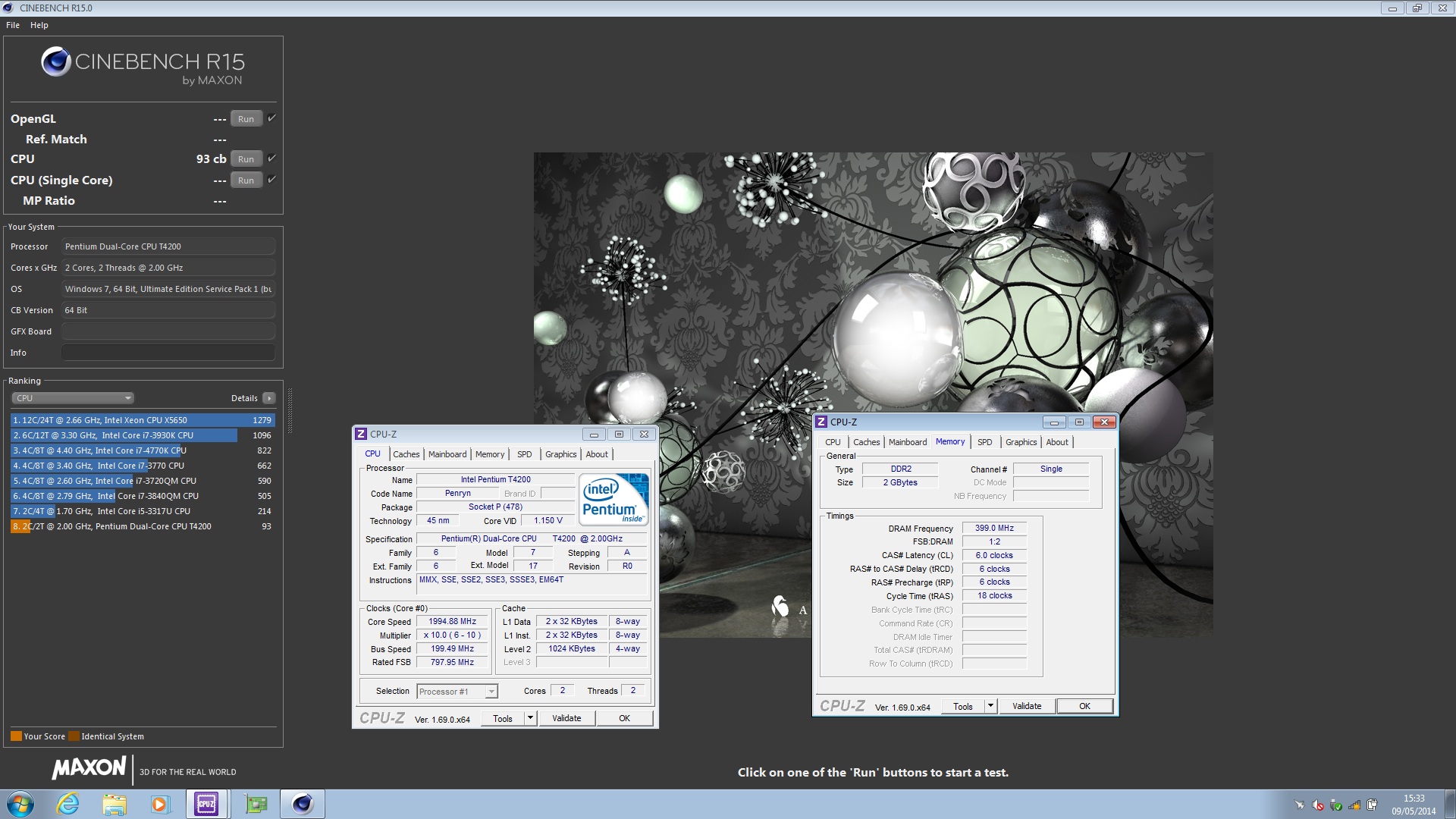The image size is (1456, 819).
Task: Open Tools dropdown arrow in left CPU-Z window
Action: pos(530,718)
